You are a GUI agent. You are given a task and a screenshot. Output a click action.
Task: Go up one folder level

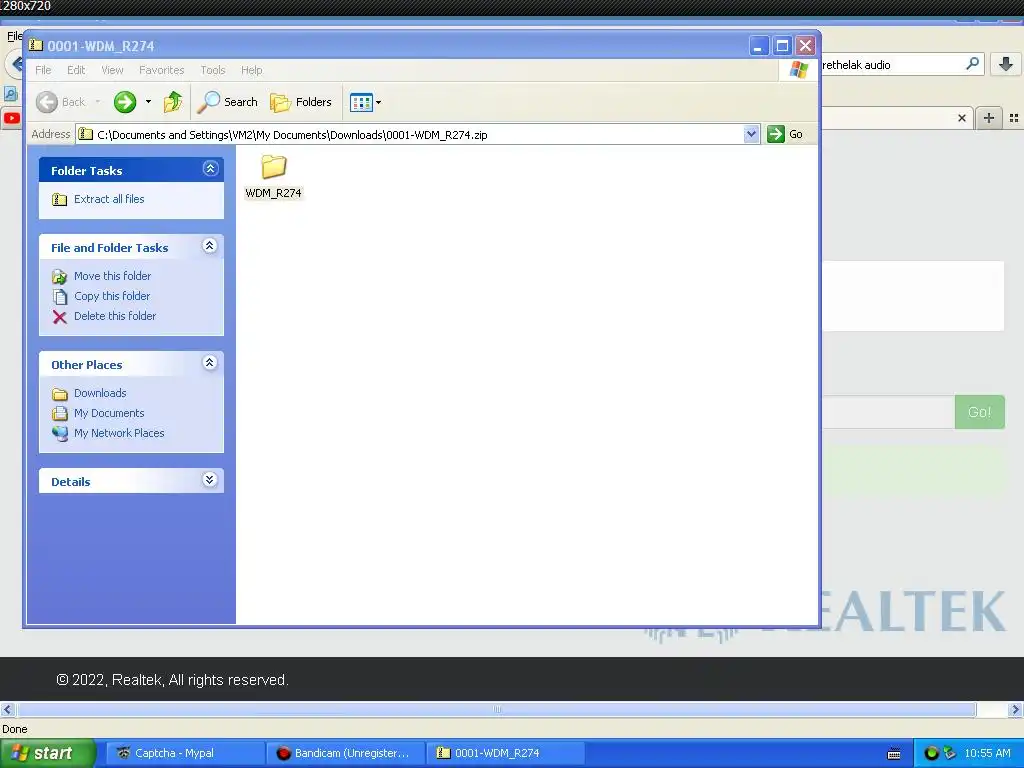point(173,102)
